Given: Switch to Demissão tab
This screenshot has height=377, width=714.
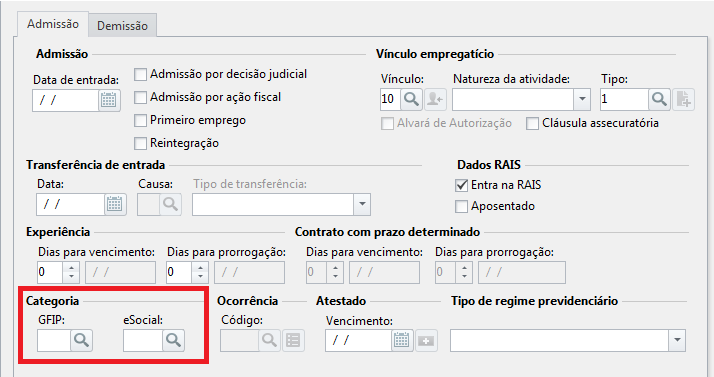Looking at the screenshot, I should 122,26.
